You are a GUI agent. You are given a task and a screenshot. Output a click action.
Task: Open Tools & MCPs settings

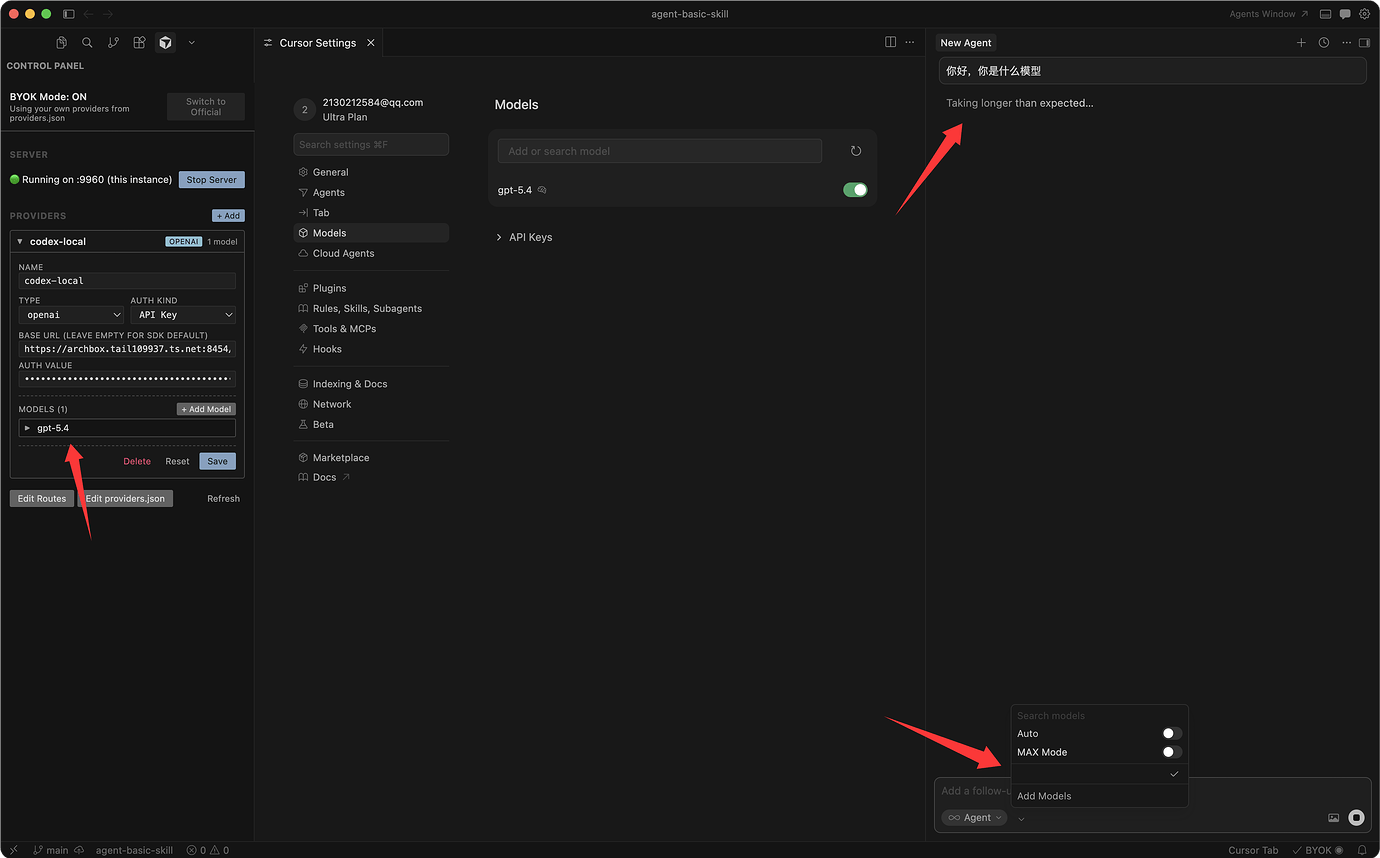pos(371,329)
